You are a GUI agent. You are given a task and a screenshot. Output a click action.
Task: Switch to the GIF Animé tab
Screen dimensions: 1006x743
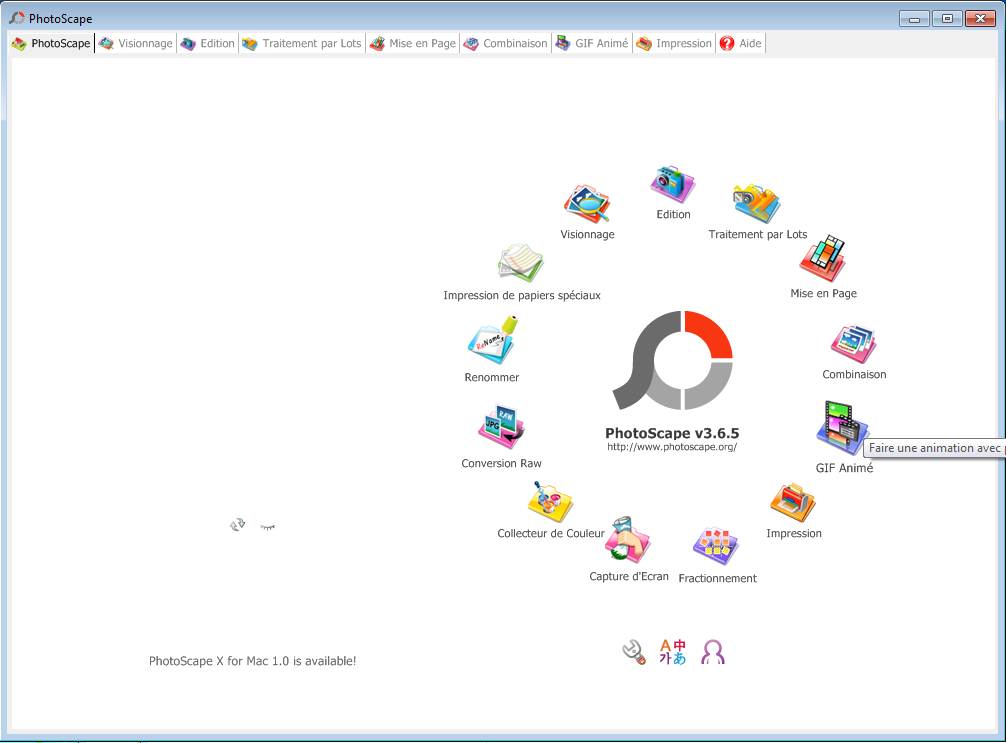point(592,44)
